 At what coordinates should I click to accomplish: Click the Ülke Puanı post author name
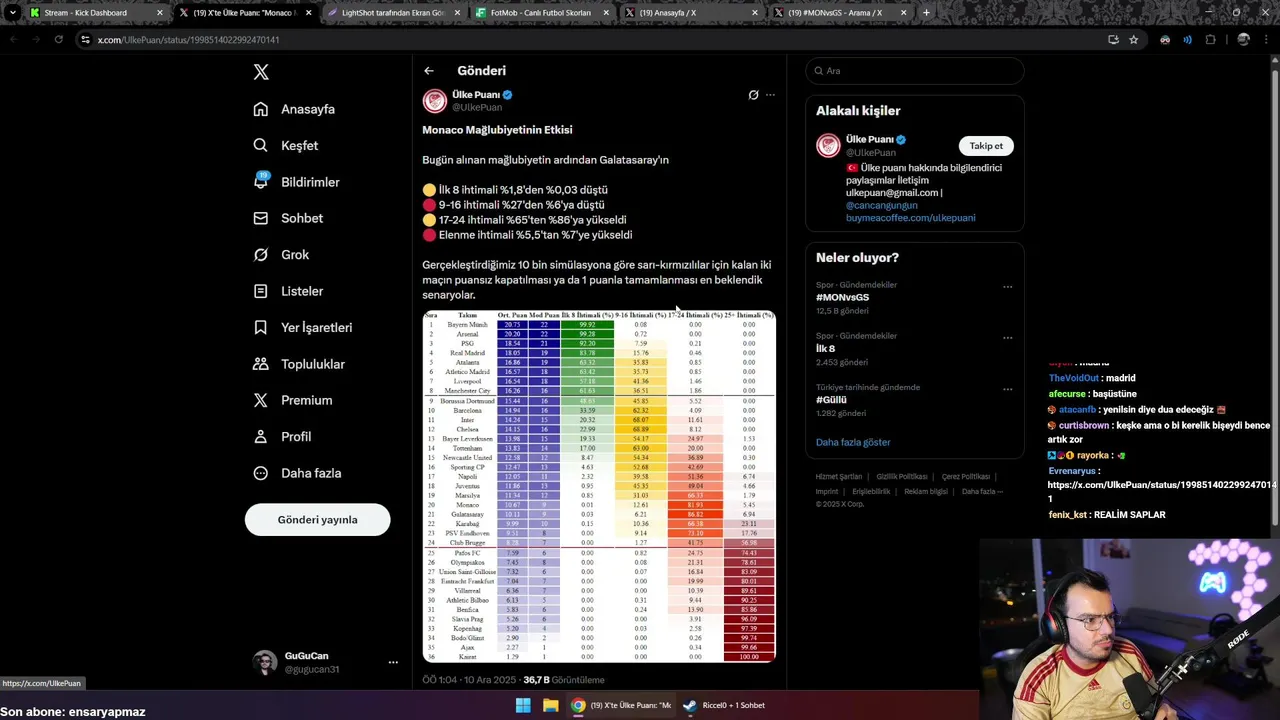tap(476, 95)
